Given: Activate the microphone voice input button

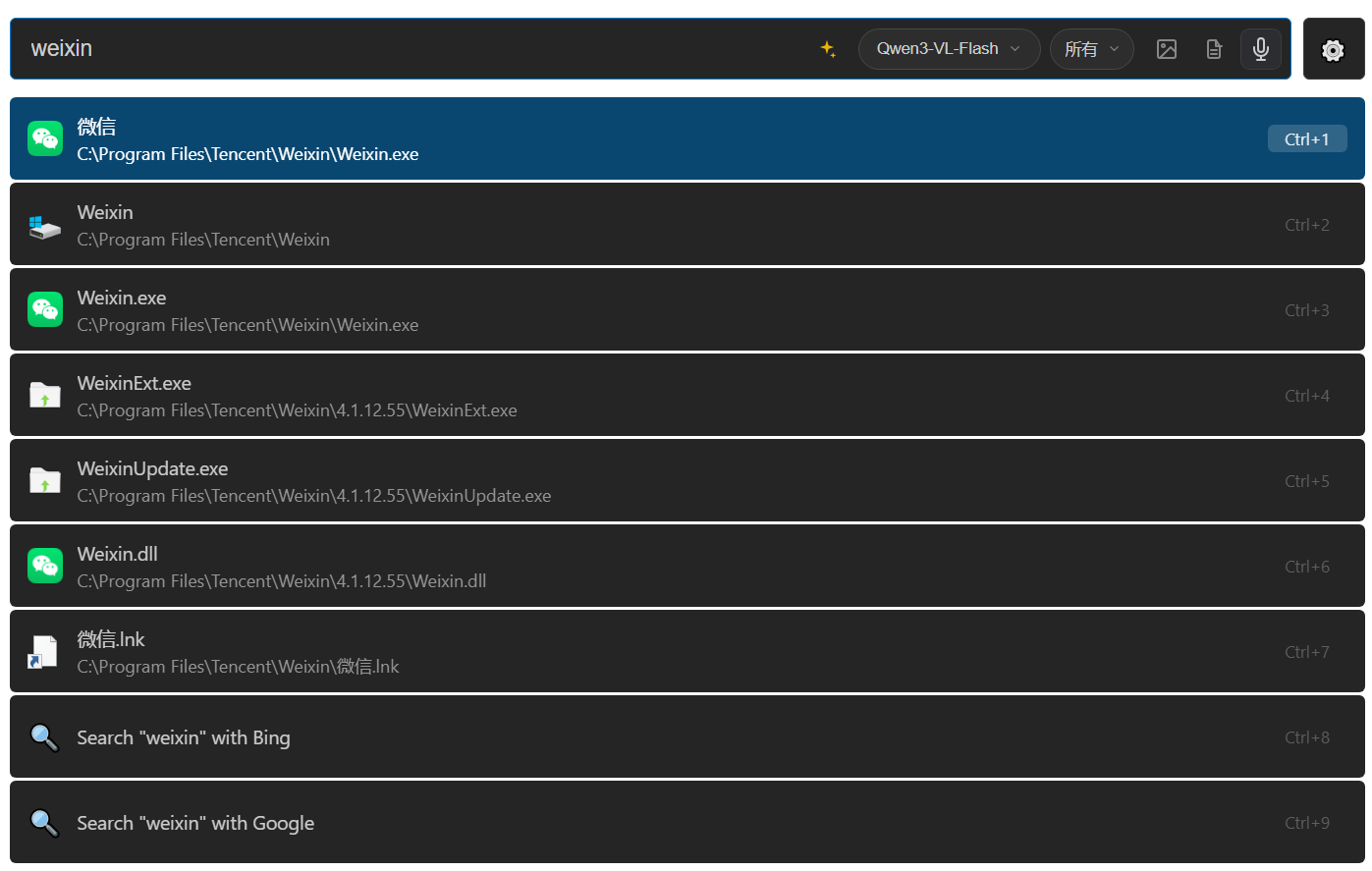Looking at the screenshot, I should 1261,49.
